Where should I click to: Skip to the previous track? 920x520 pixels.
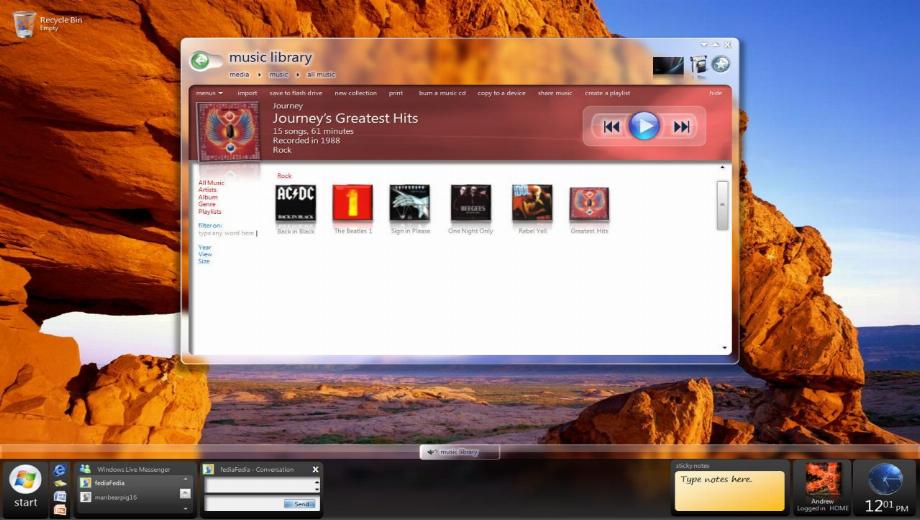pyautogui.click(x=611, y=127)
